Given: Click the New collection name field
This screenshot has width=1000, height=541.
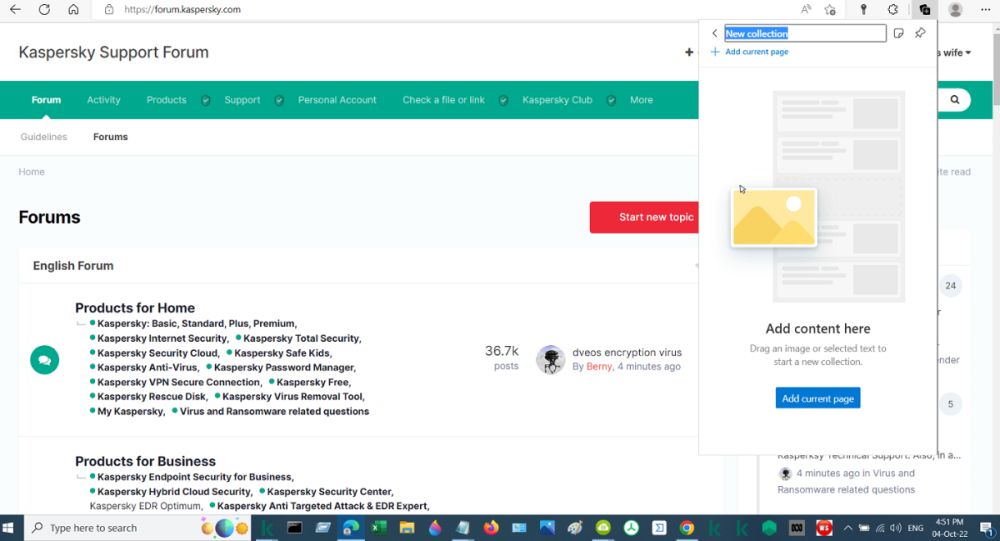Looking at the screenshot, I should [x=805, y=33].
